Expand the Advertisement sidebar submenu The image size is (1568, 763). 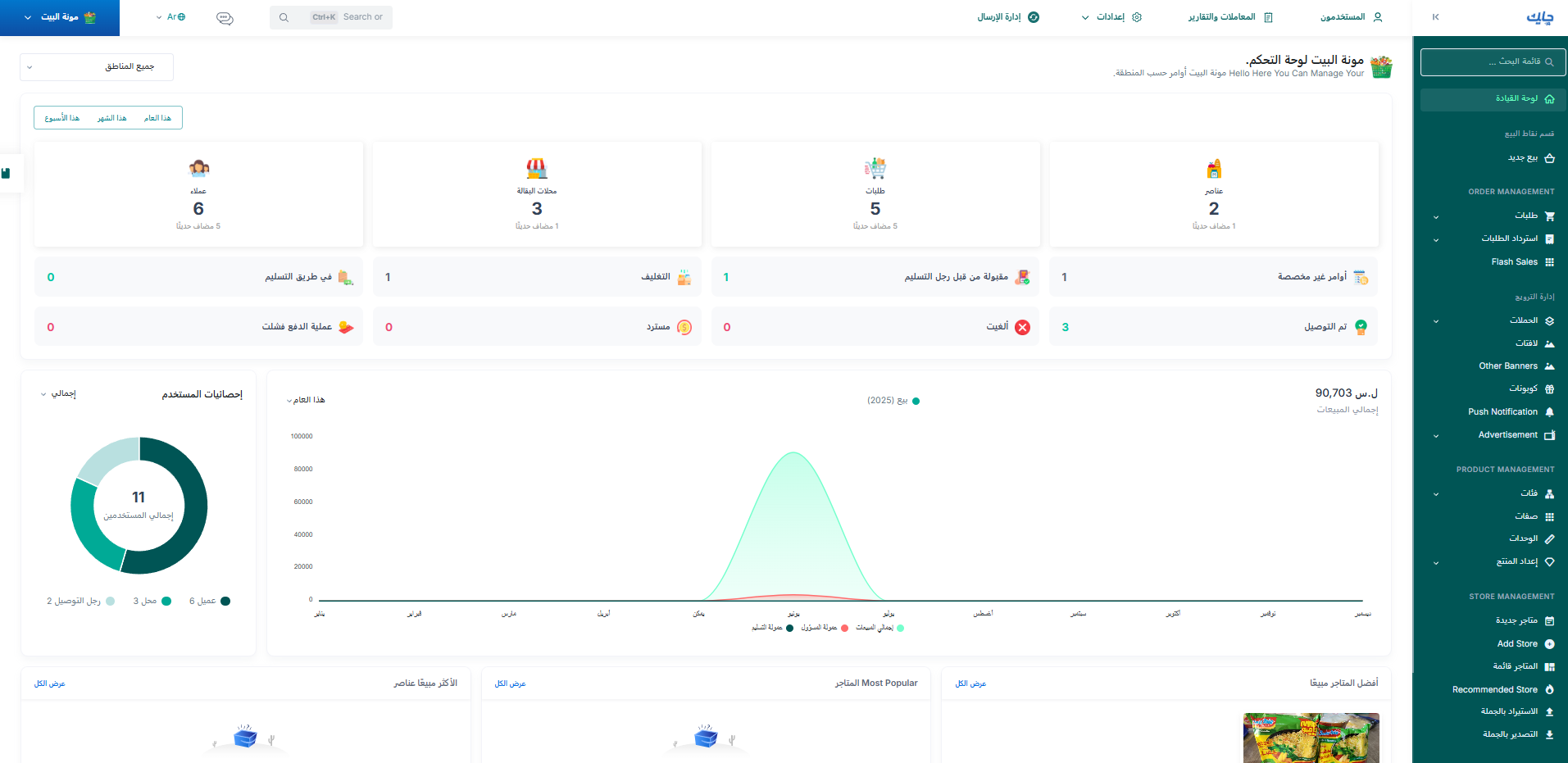tap(1435, 435)
